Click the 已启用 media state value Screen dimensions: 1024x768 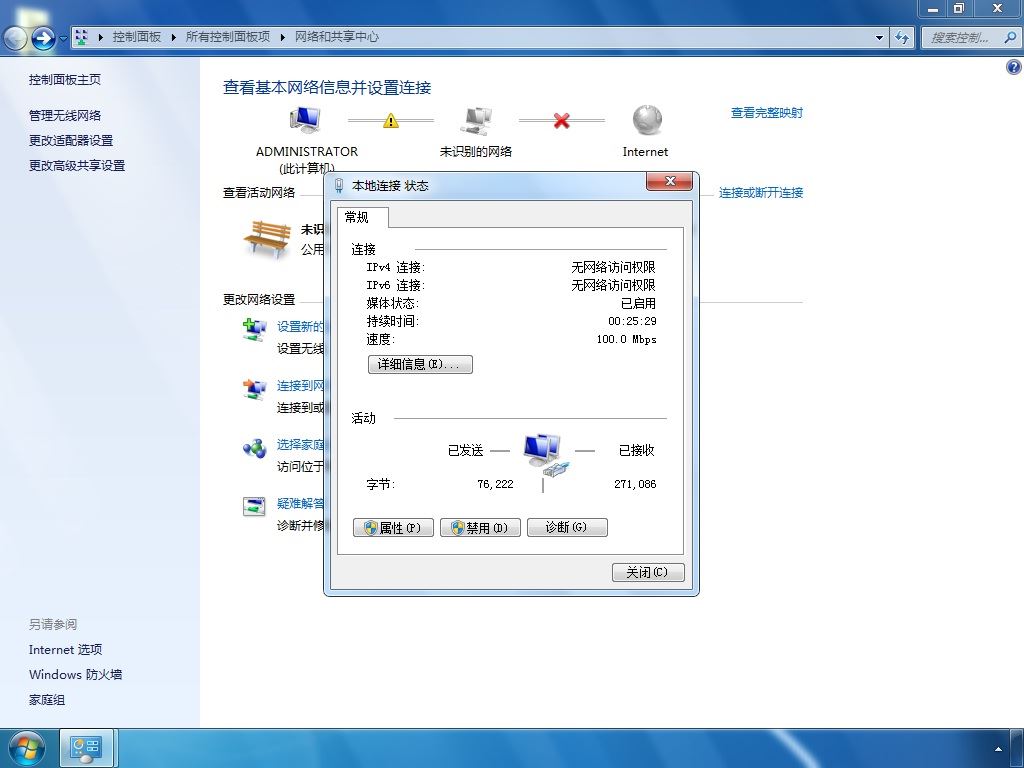tap(638, 303)
